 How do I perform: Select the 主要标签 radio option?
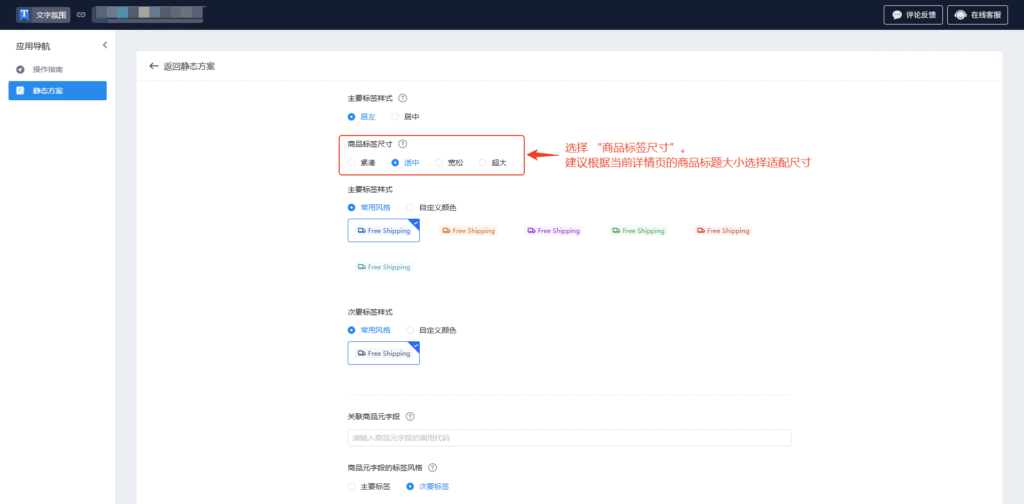tap(351, 486)
